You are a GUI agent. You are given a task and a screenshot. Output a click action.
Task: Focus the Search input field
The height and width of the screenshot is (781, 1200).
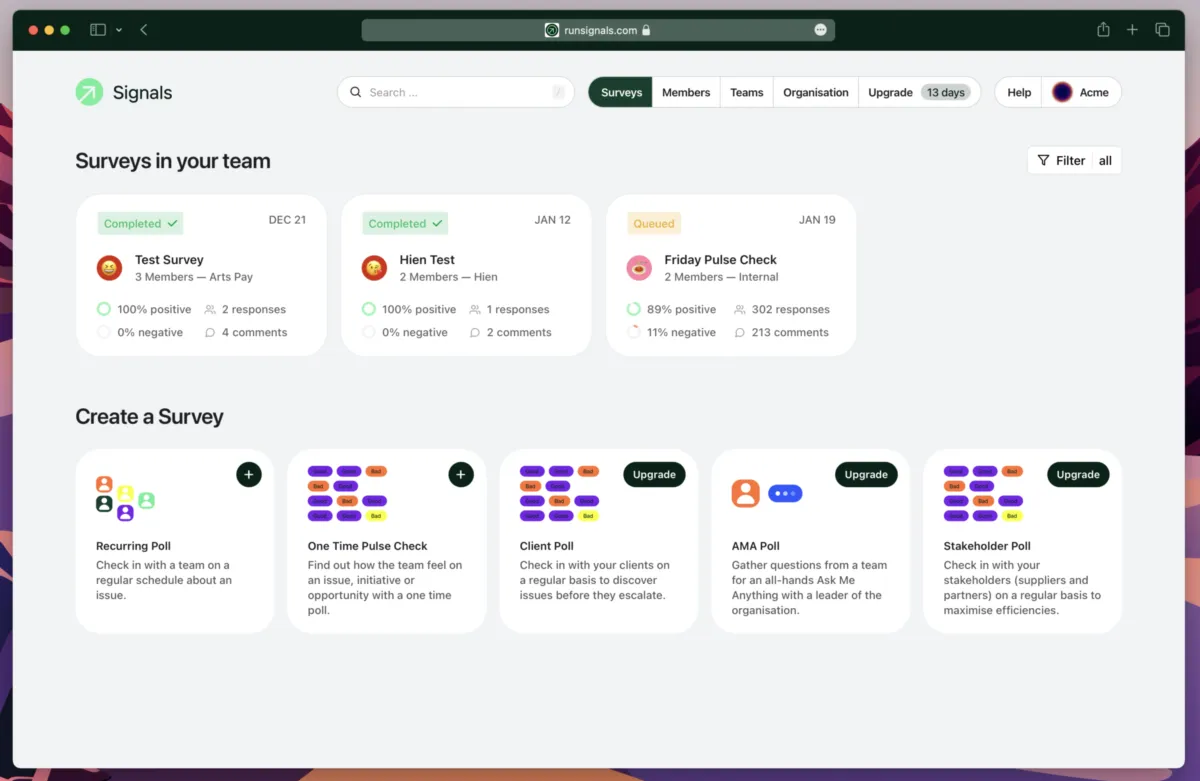[456, 92]
